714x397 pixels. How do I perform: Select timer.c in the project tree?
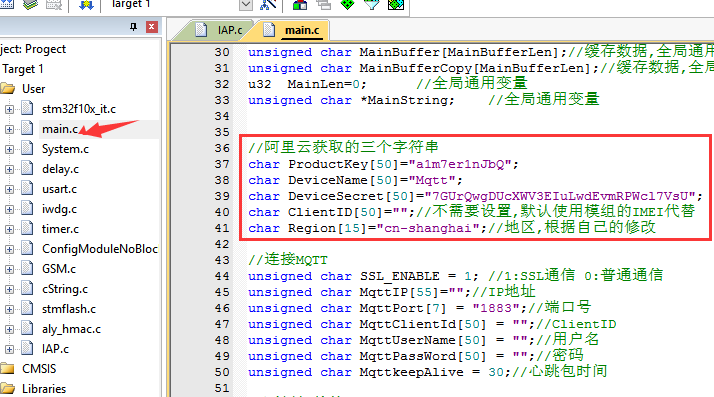coord(60,229)
